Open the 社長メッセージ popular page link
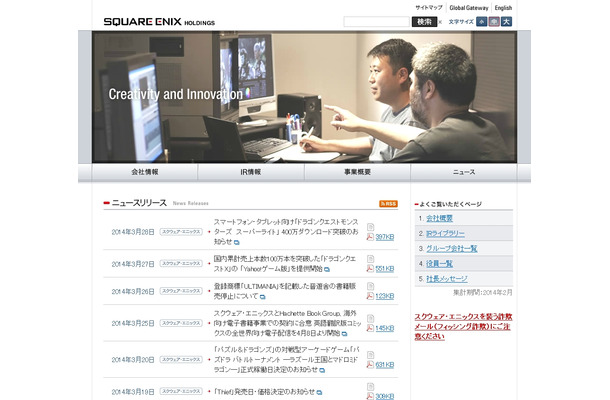610x400 pixels. 447,279
